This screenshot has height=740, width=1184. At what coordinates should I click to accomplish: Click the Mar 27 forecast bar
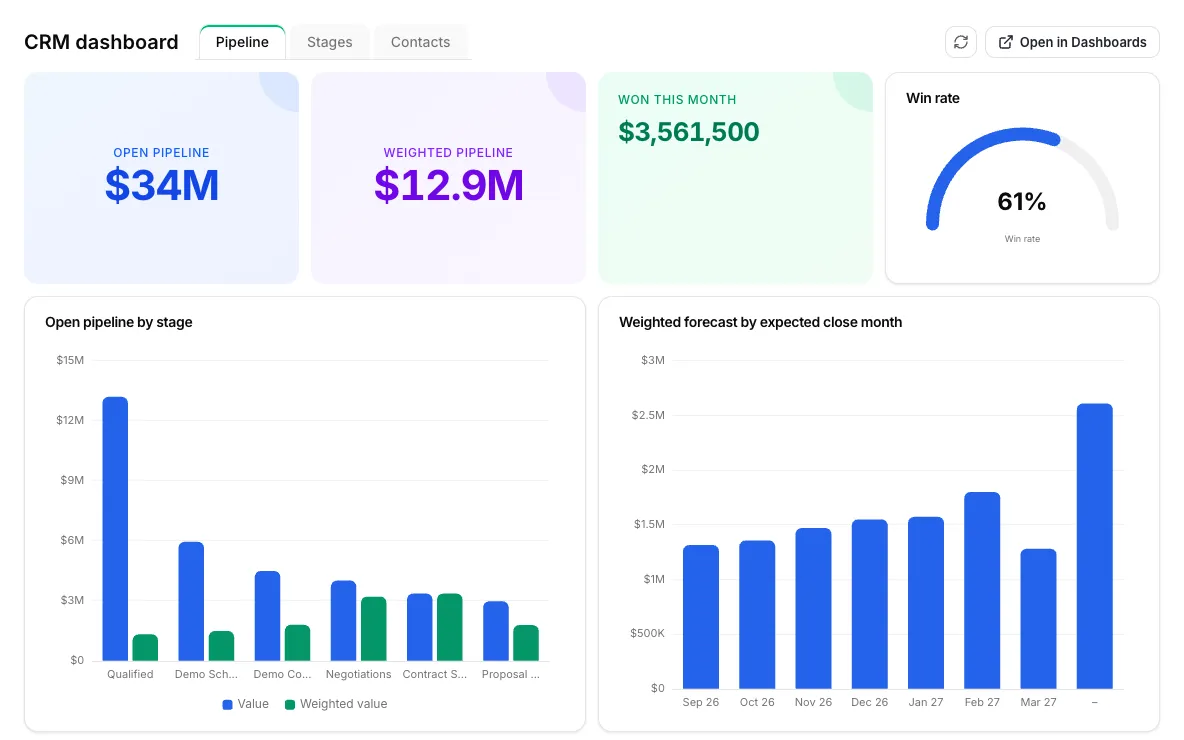[x=1038, y=619]
